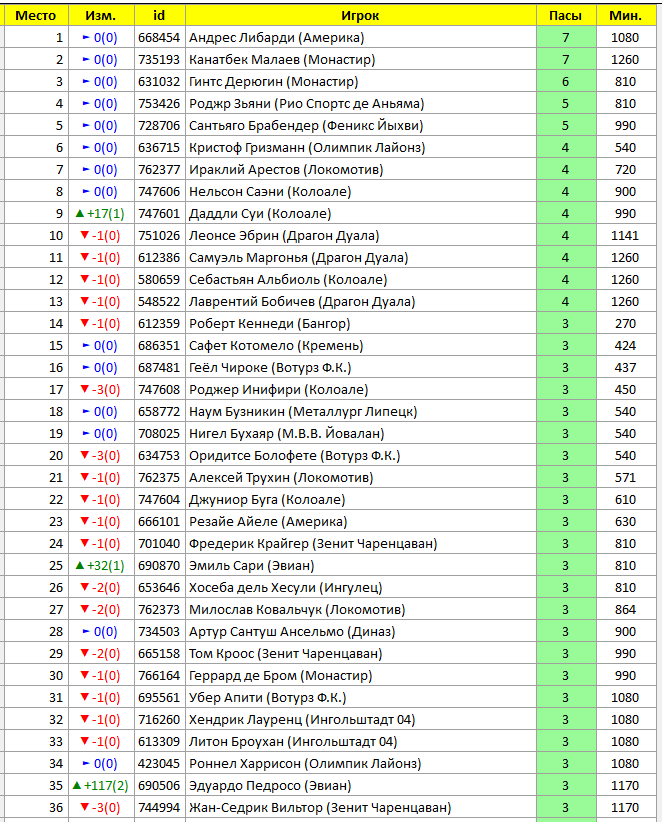Image resolution: width=662 pixels, height=822 pixels.
Task: Select Литон Броухан (Ингольштадт 04)
Action: coord(361,742)
